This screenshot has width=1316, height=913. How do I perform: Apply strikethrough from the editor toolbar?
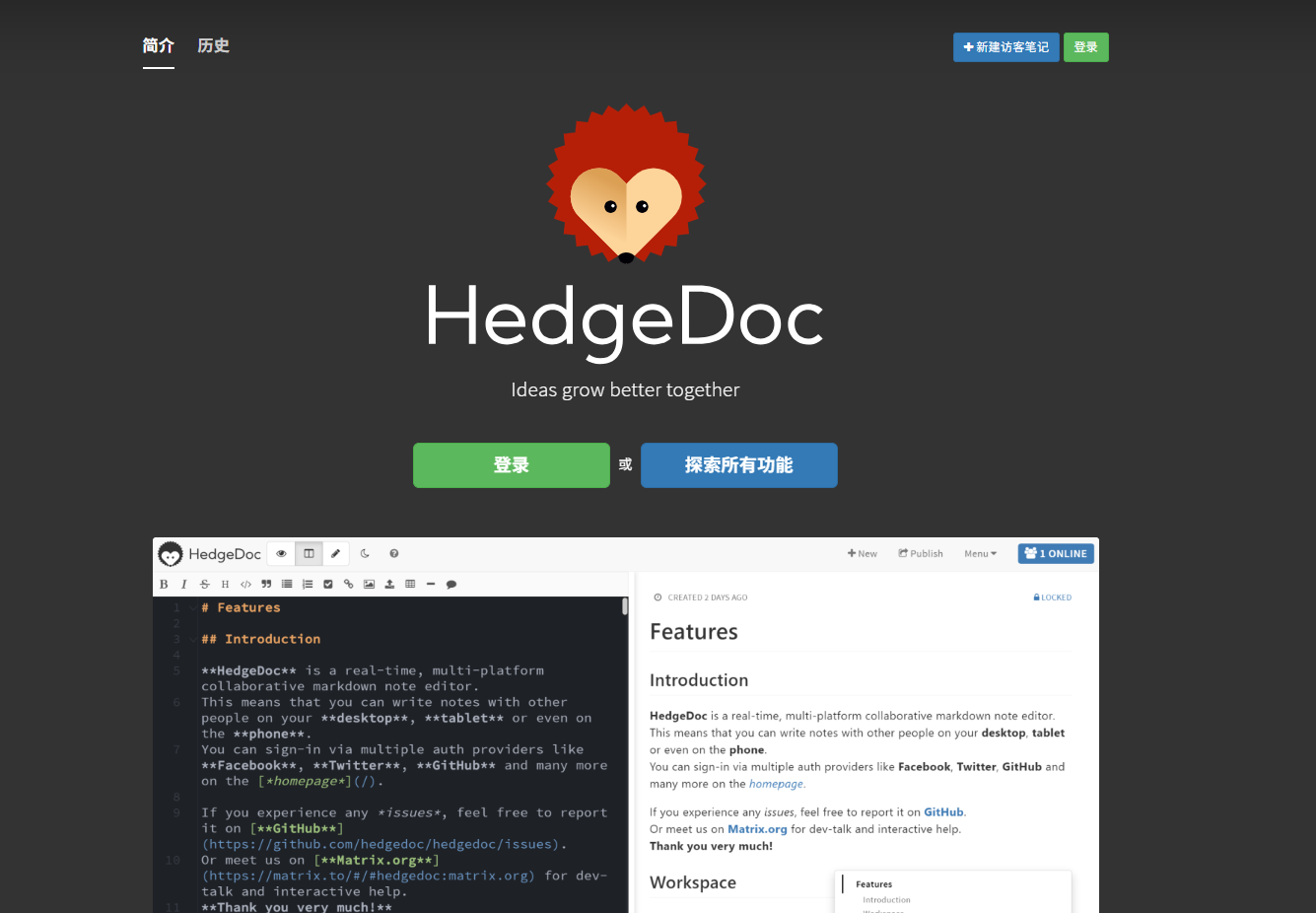coord(205,585)
